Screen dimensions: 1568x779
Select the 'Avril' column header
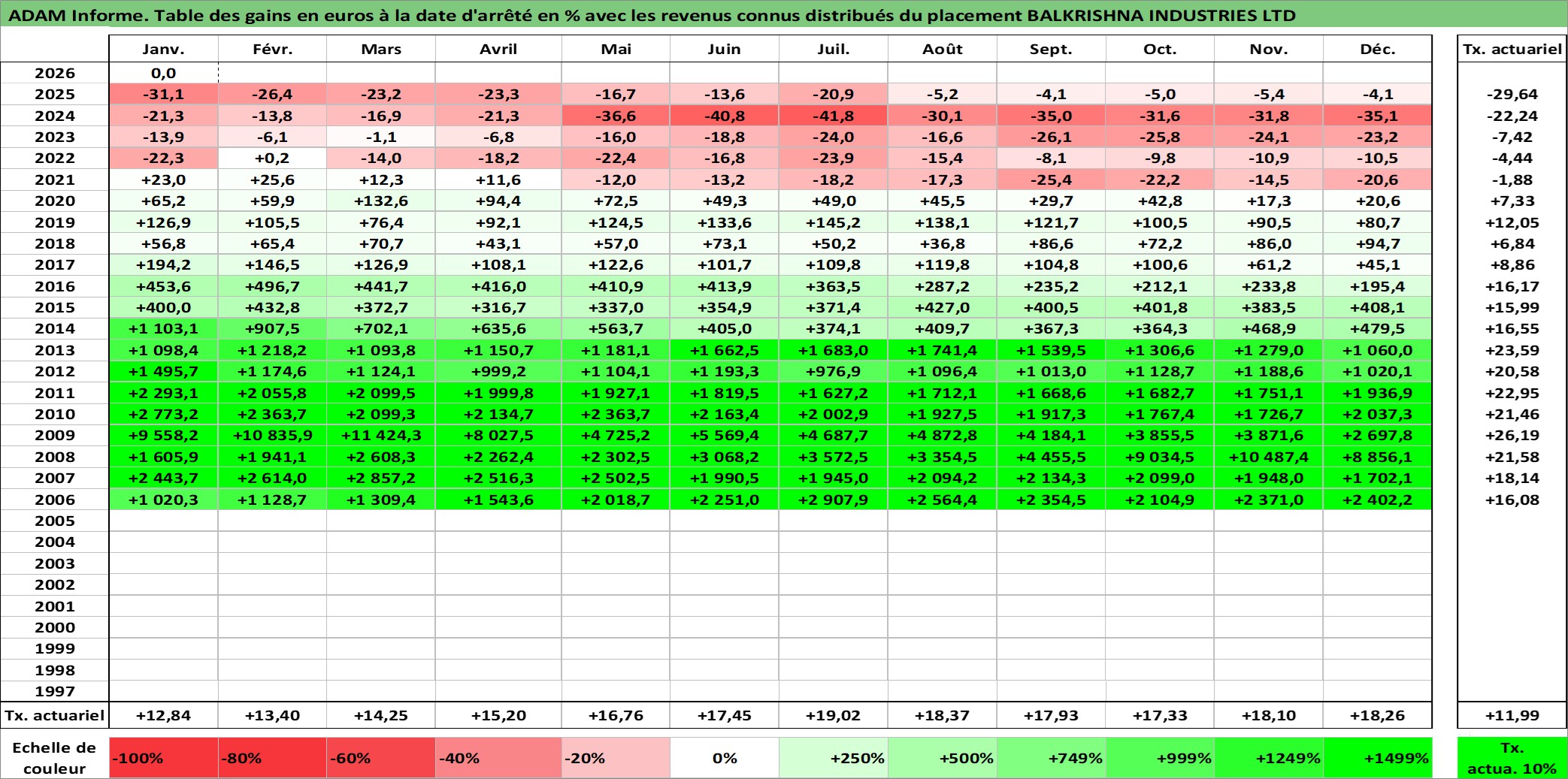click(x=498, y=49)
